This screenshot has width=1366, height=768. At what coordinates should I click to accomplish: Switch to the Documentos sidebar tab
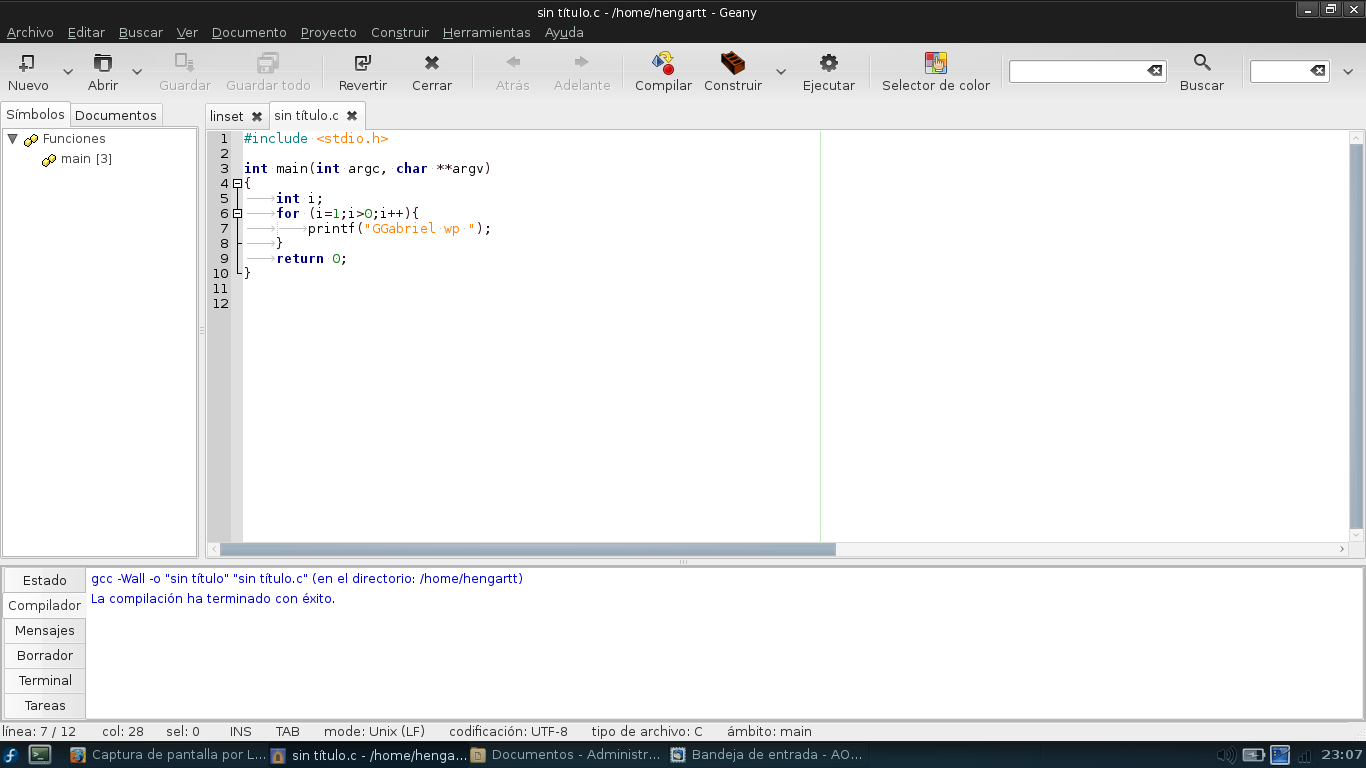click(116, 115)
